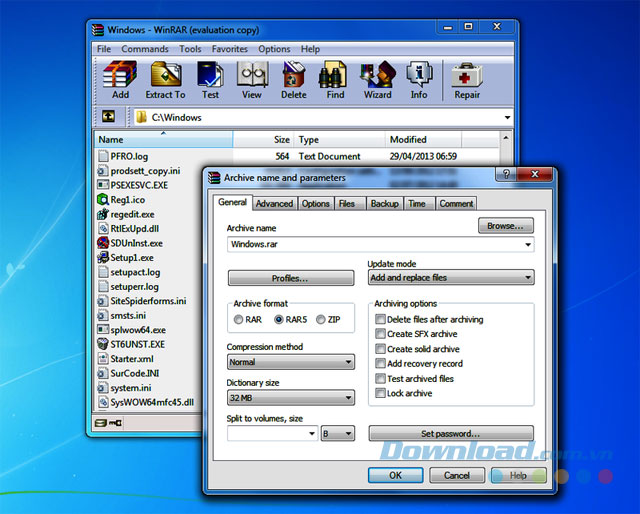640x514 pixels.
Task: Click the Set password... button
Action: coord(451,433)
